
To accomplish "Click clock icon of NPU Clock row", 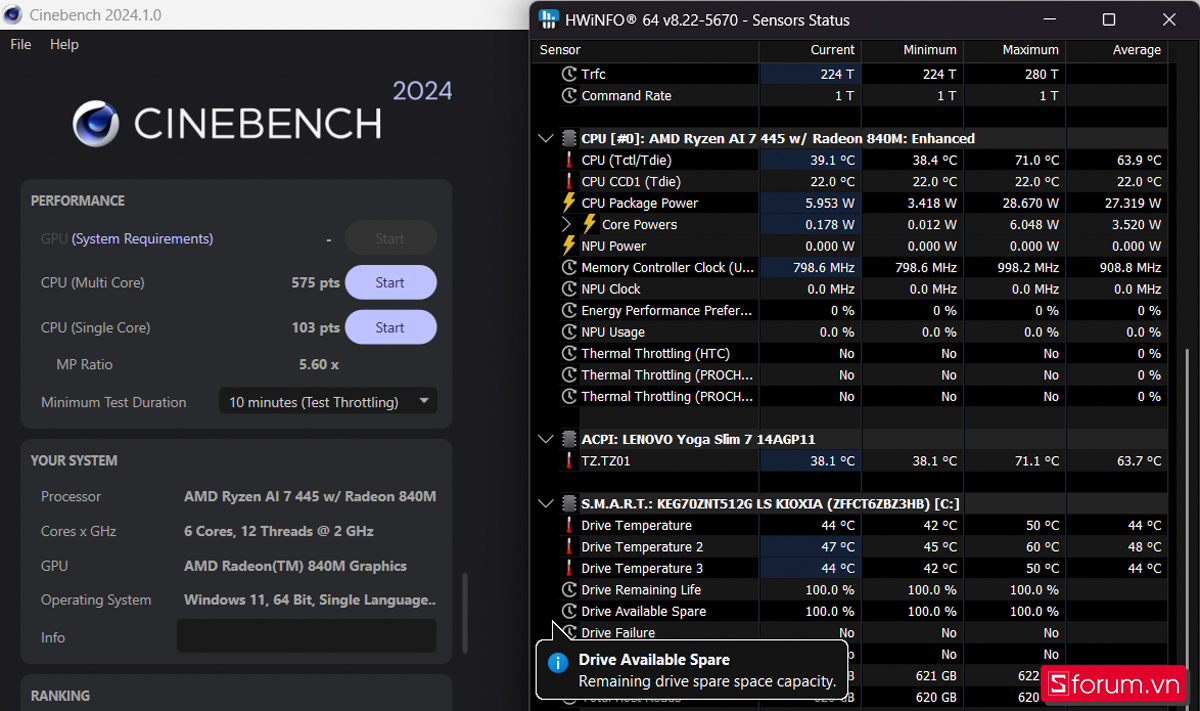I will (569, 289).
